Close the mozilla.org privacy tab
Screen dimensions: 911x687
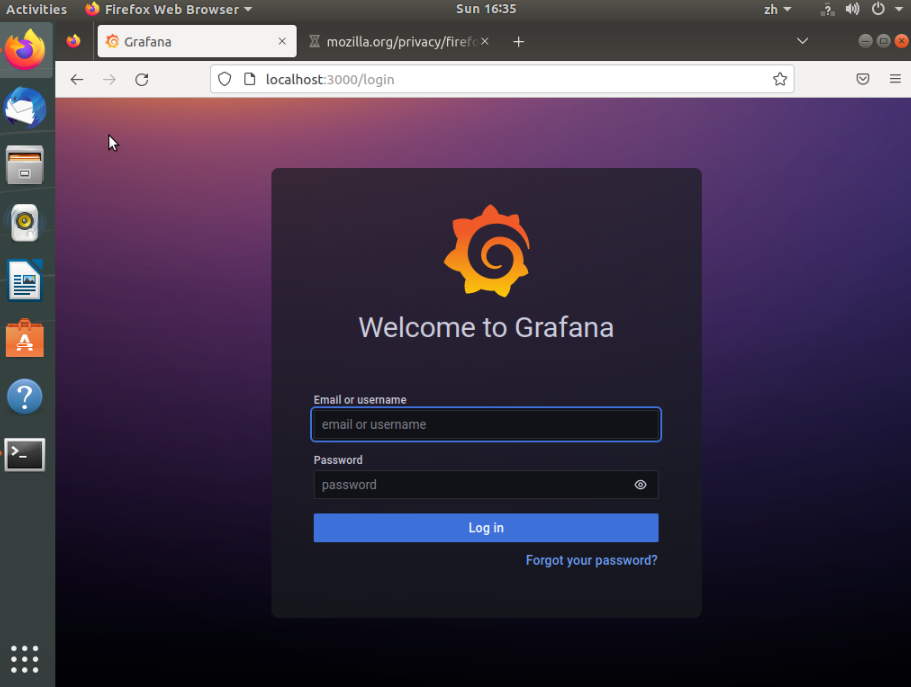485,41
